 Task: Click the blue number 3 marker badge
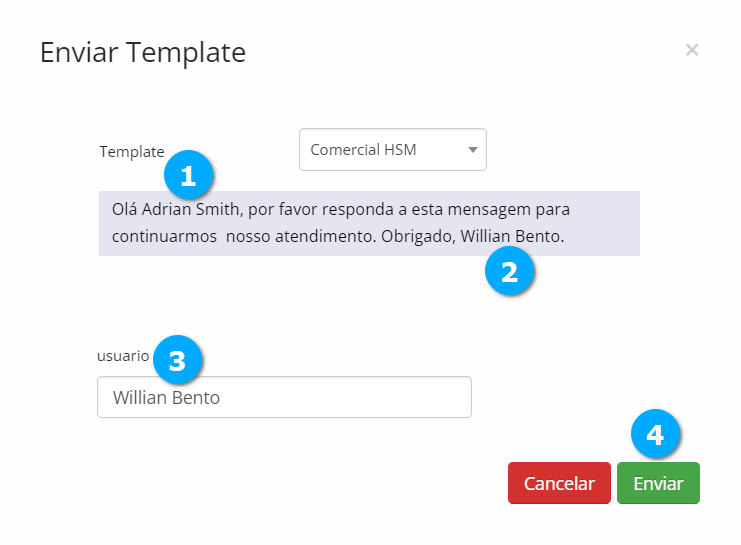(178, 361)
